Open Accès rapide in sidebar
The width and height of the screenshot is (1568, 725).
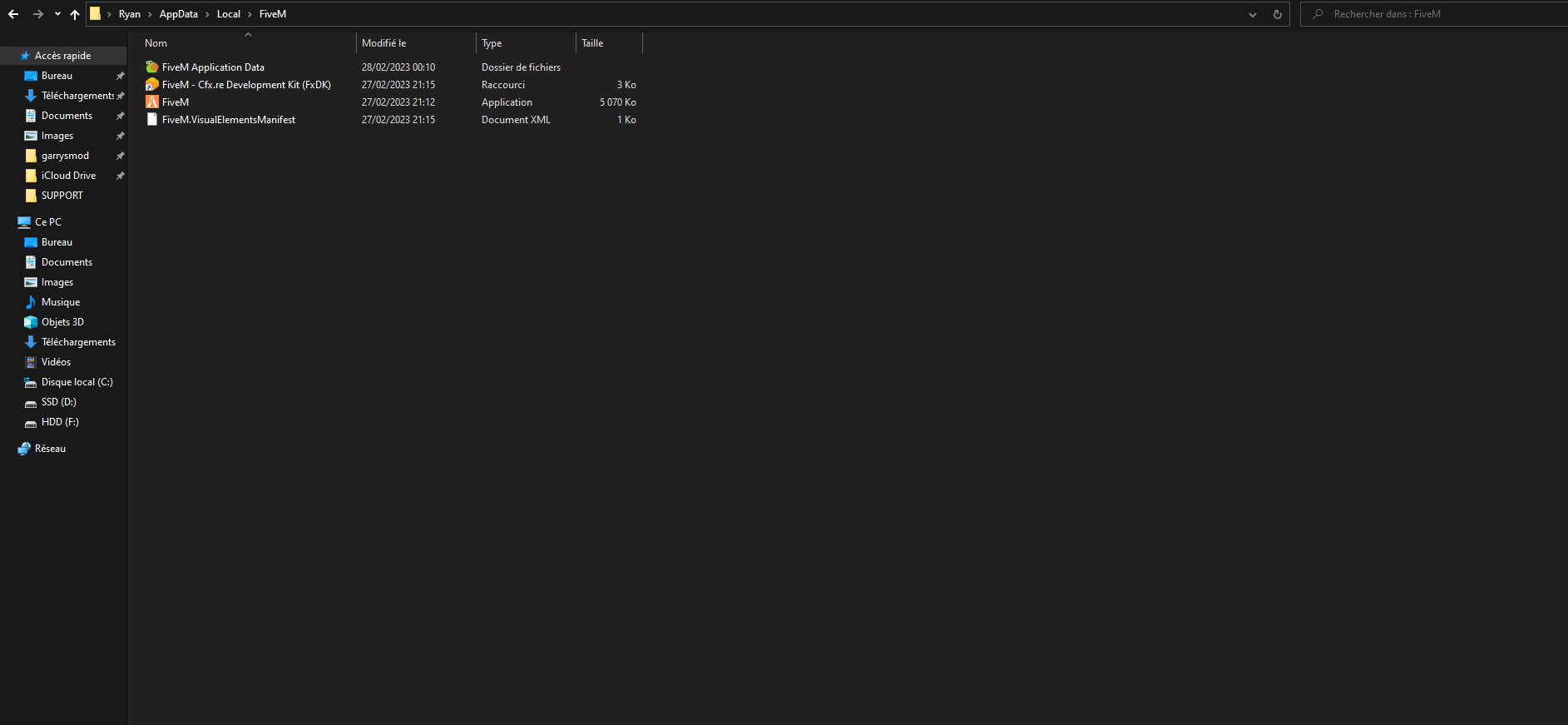[x=63, y=56]
